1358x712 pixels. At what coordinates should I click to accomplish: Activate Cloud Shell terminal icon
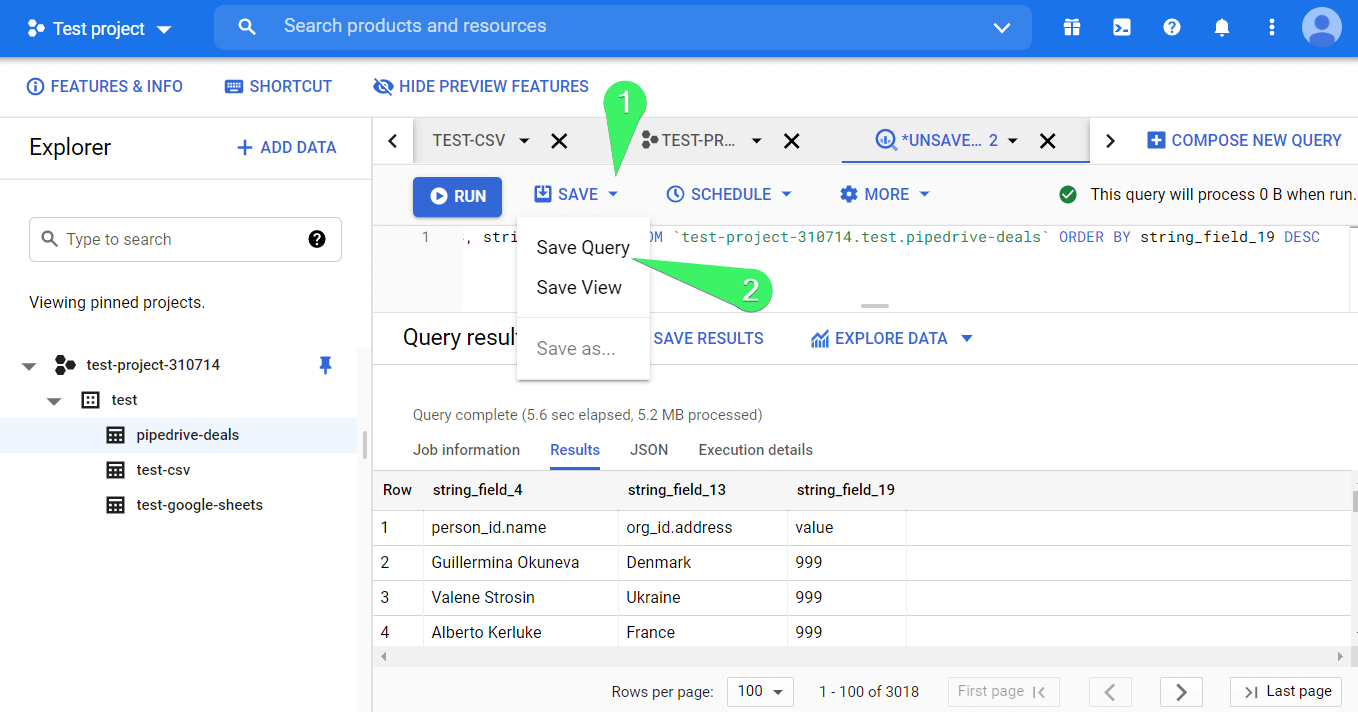(x=1122, y=28)
